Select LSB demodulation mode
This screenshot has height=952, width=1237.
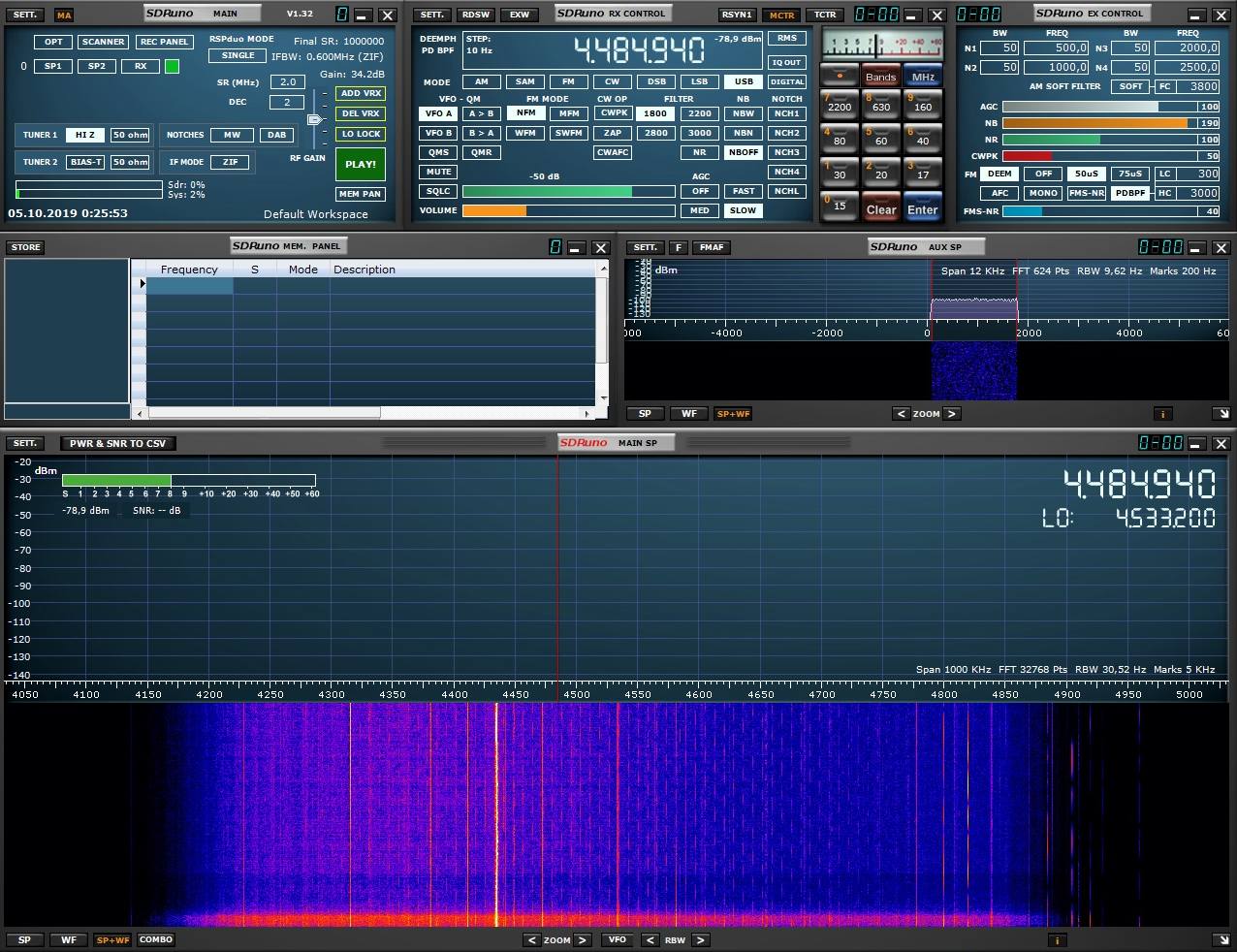coord(699,81)
